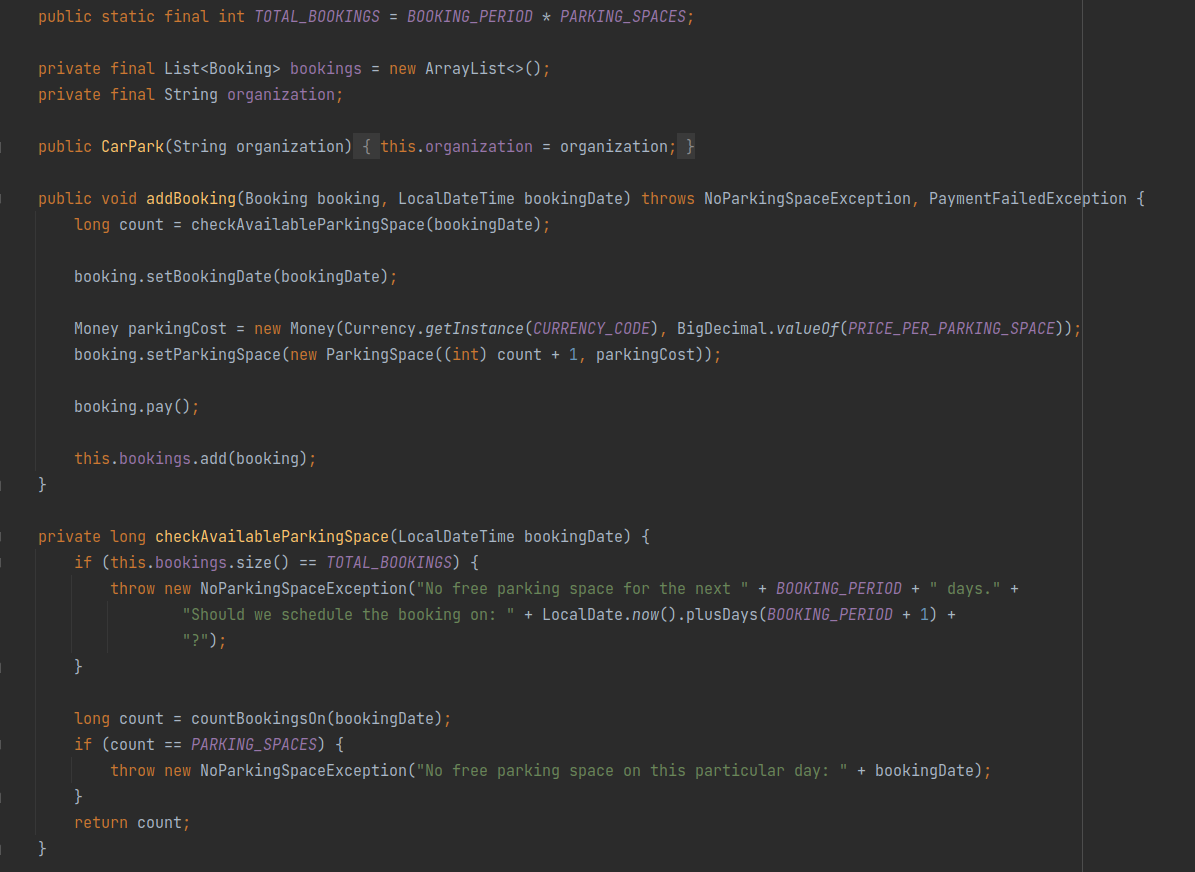The image size is (1195, 872).
Task: Click the 'addBooking' method name
Action: tap(191, 198)
